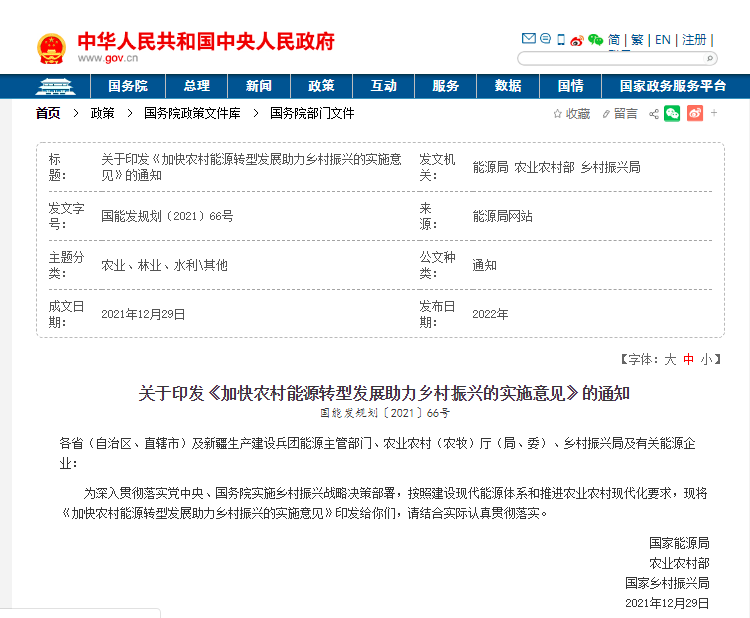Click written date 2021年12月29日 in table

click(143, 314)
